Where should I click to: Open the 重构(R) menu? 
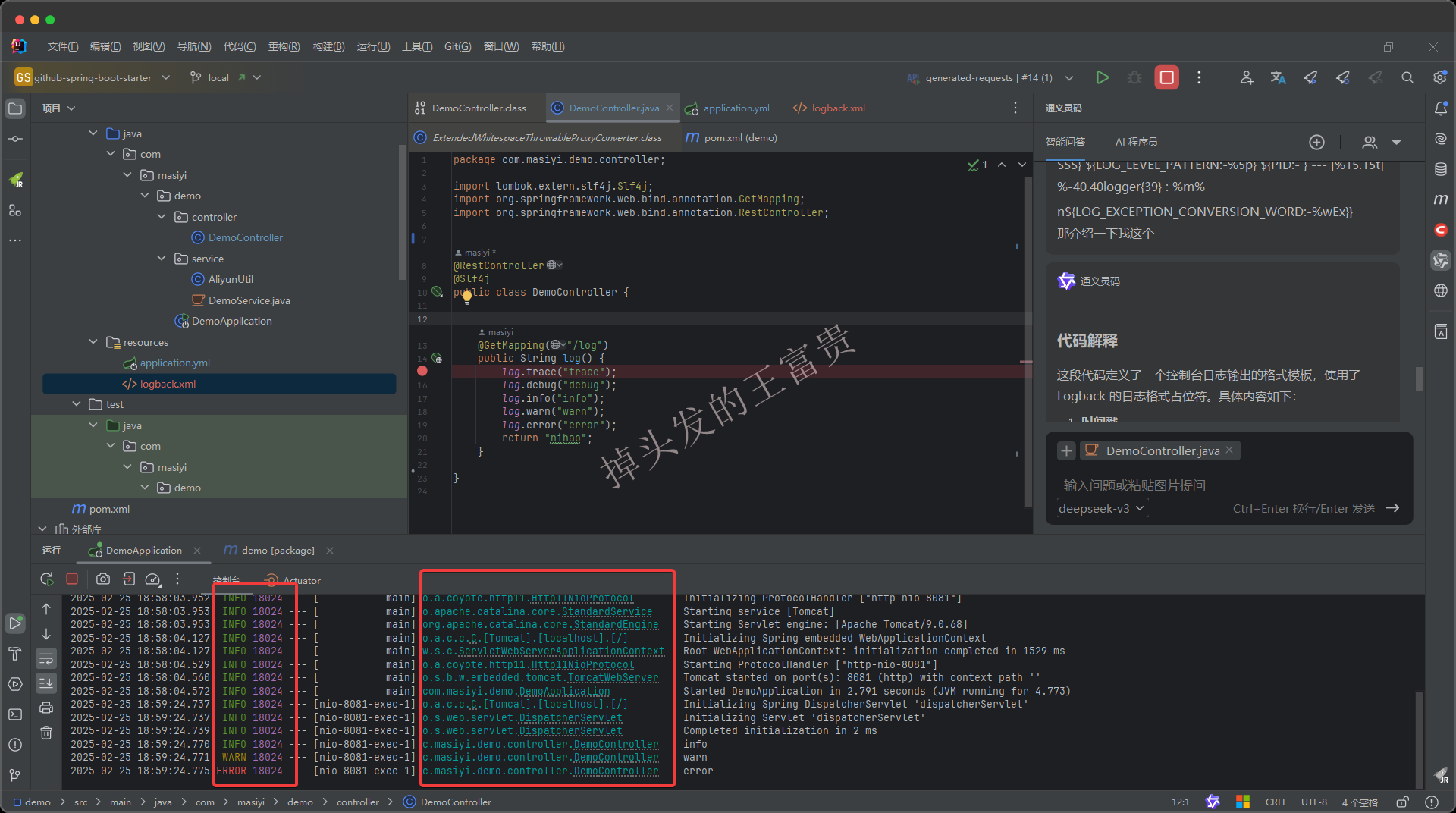[284, 46]
